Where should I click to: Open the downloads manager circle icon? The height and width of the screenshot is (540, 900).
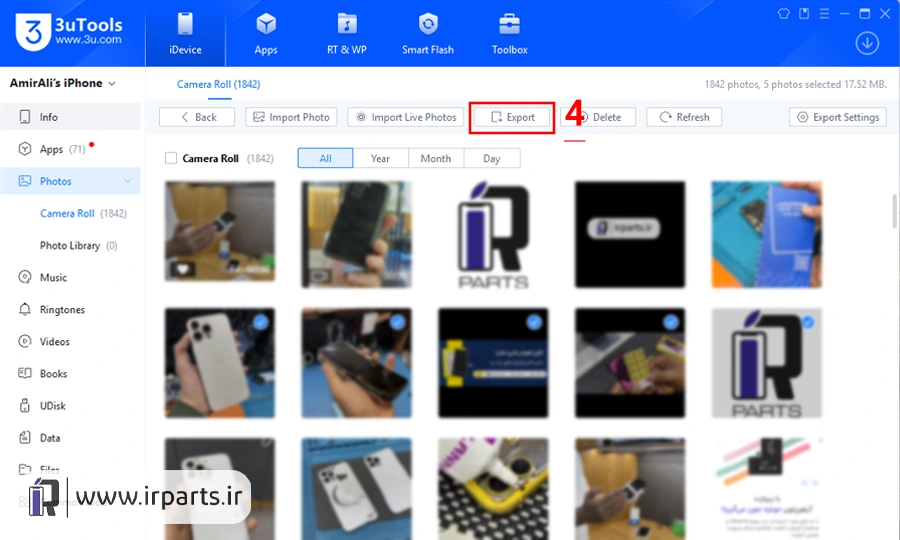[x=867, y=43]
